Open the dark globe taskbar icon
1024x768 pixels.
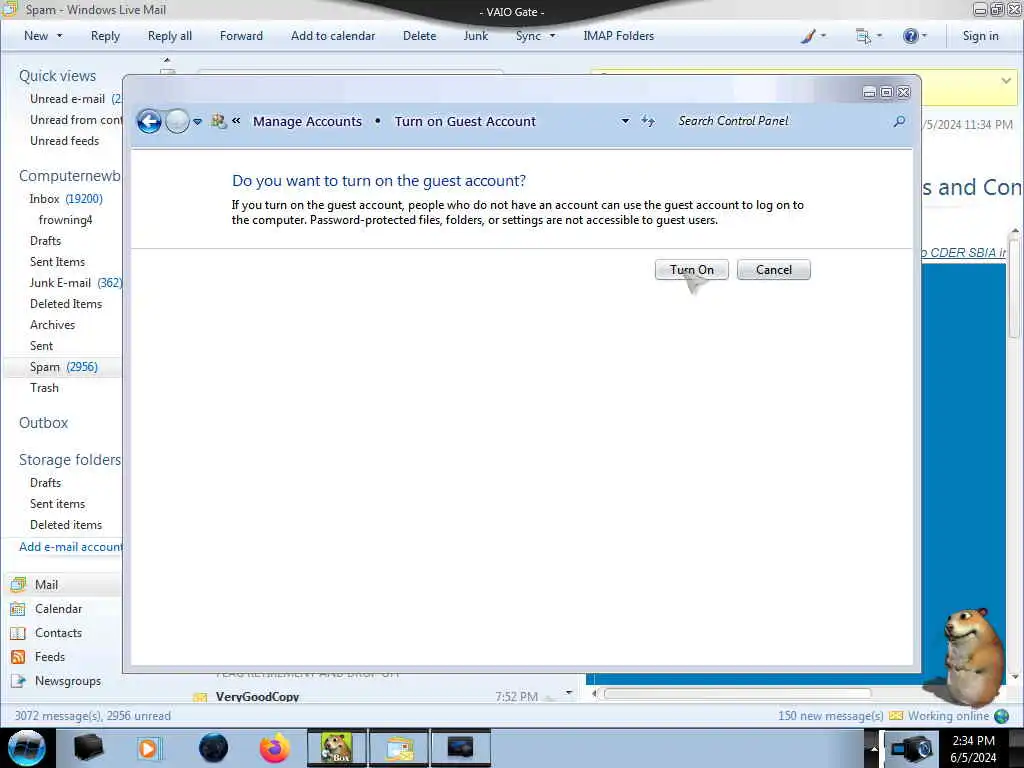pyautogui.click(x=213, y=748)
